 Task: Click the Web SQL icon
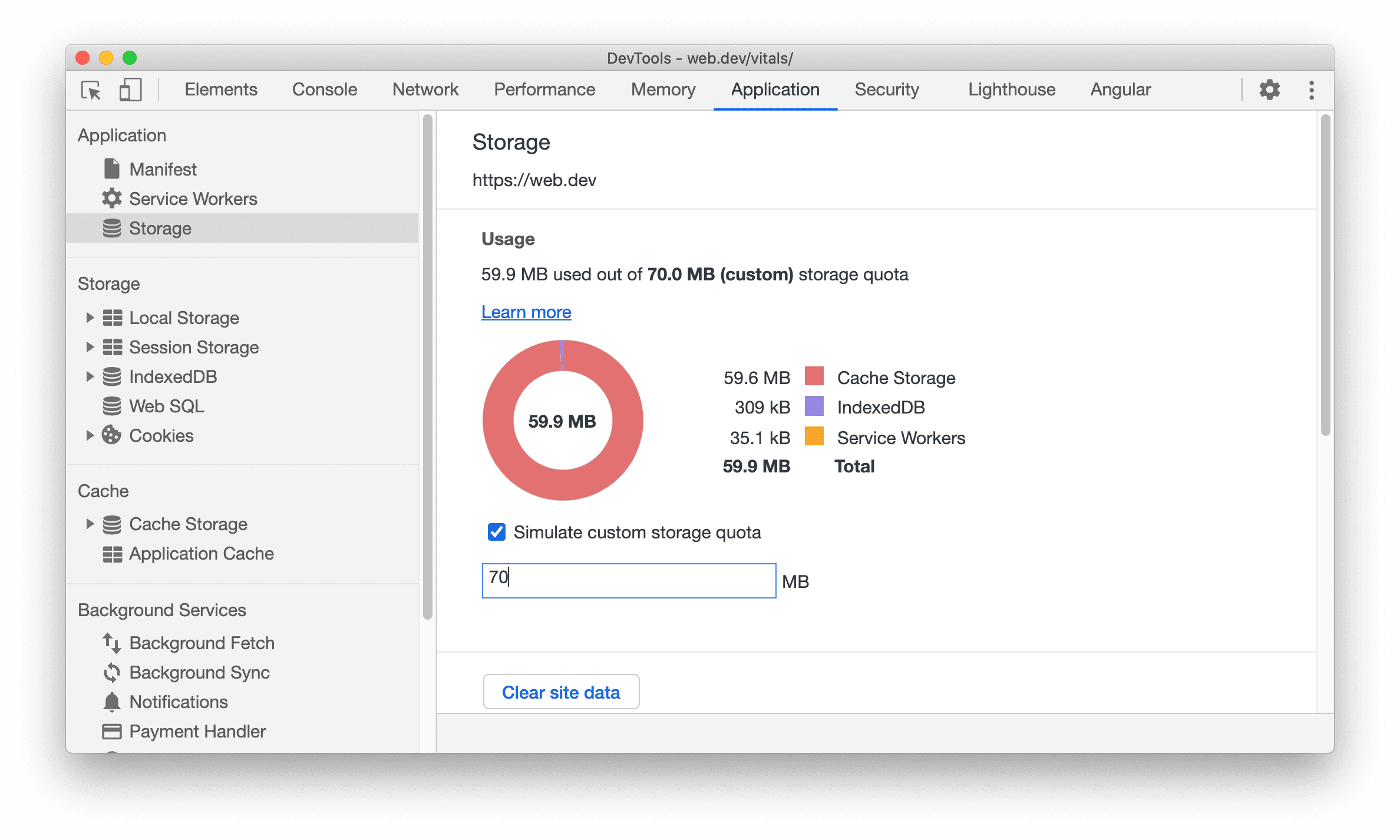[x=110, y=405]
